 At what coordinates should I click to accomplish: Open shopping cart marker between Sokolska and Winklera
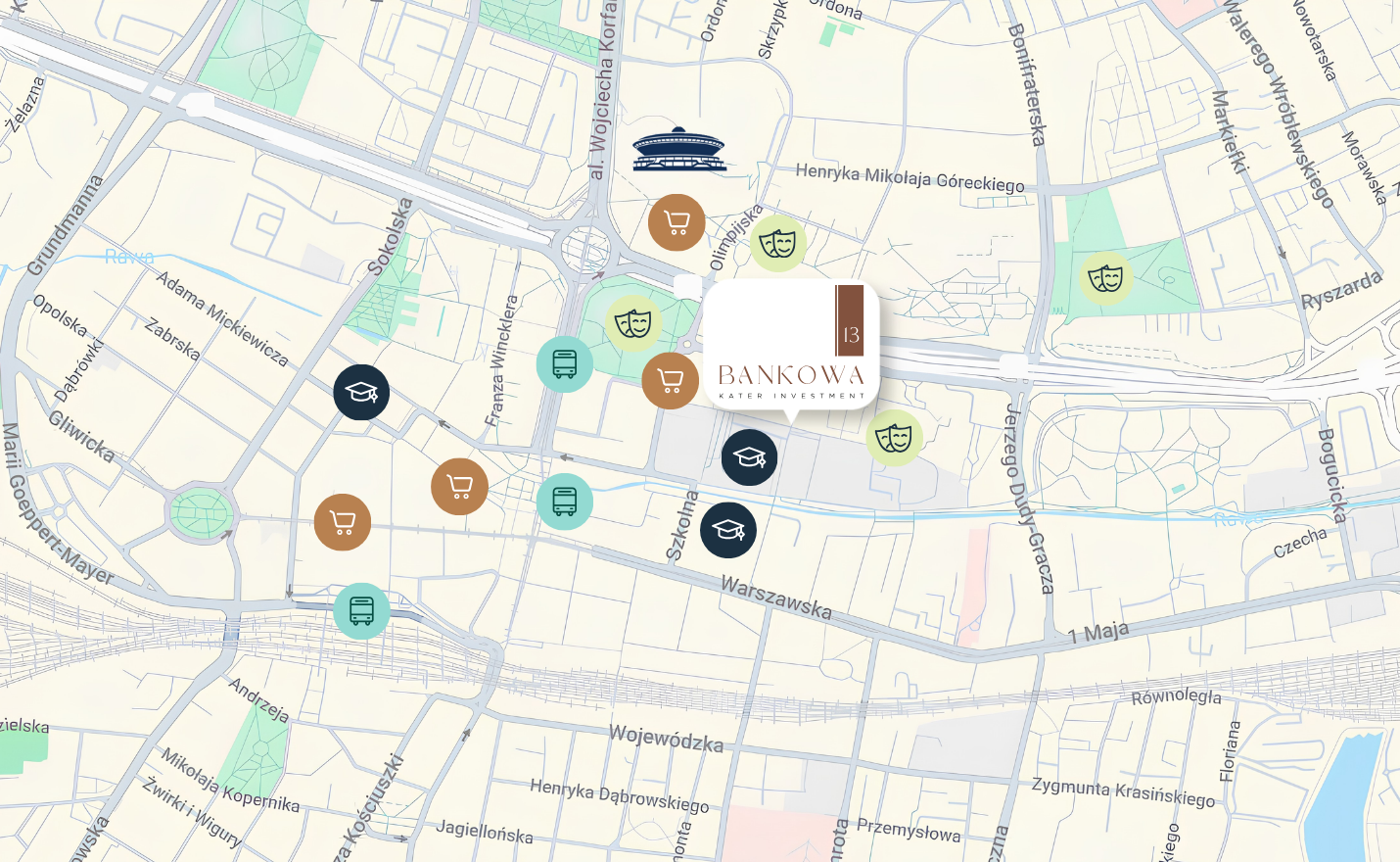(x=460, y=486)
